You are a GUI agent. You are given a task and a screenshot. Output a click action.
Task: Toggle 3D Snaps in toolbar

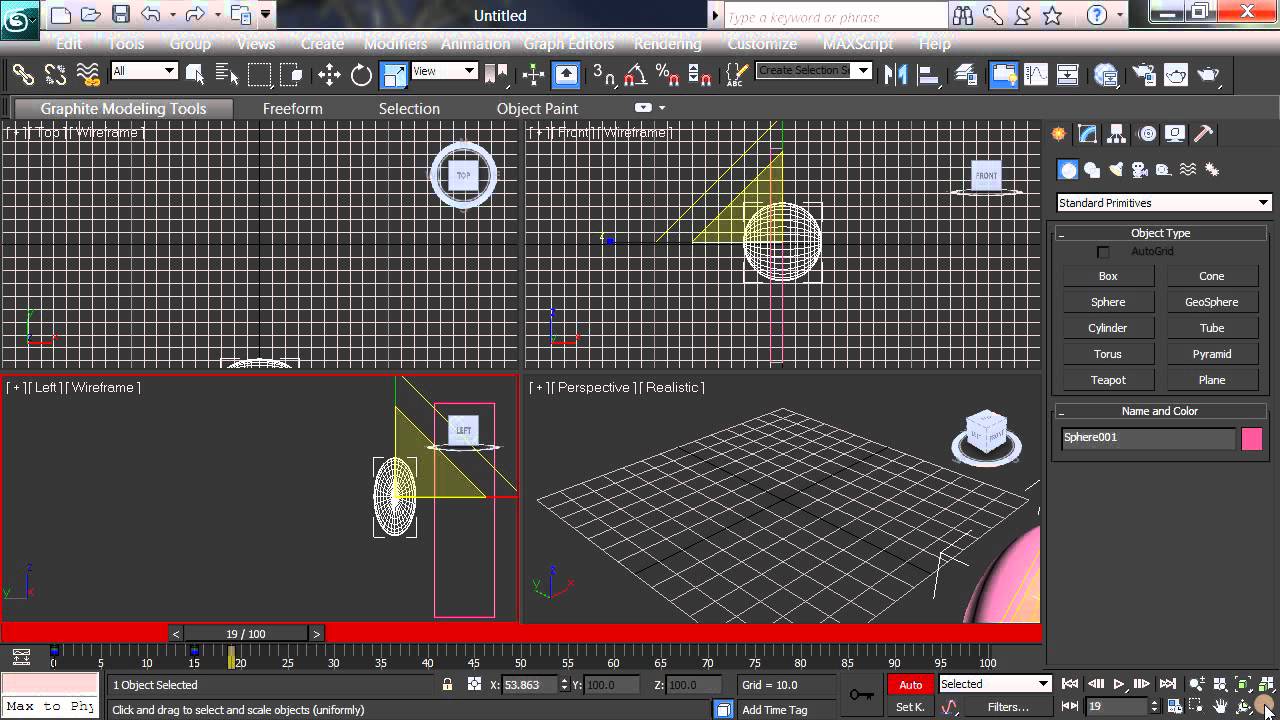click(x=603, y=74)
